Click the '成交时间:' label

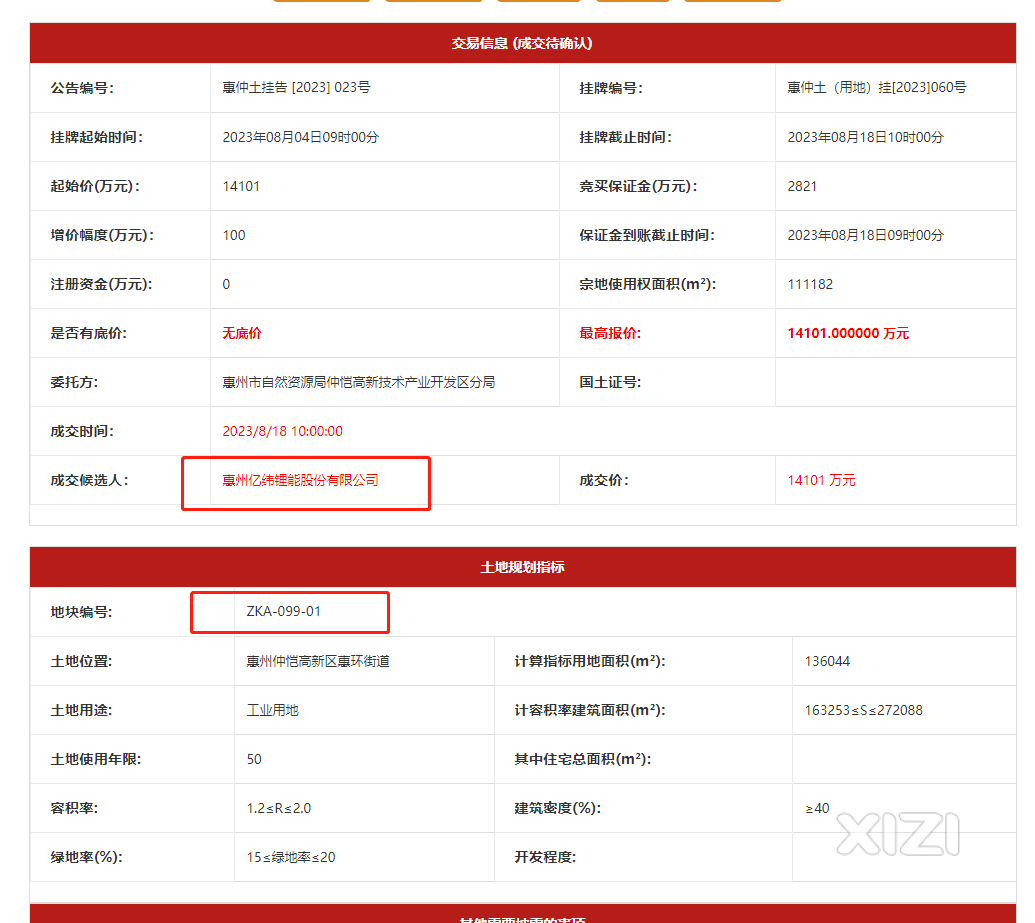point(83,431)
